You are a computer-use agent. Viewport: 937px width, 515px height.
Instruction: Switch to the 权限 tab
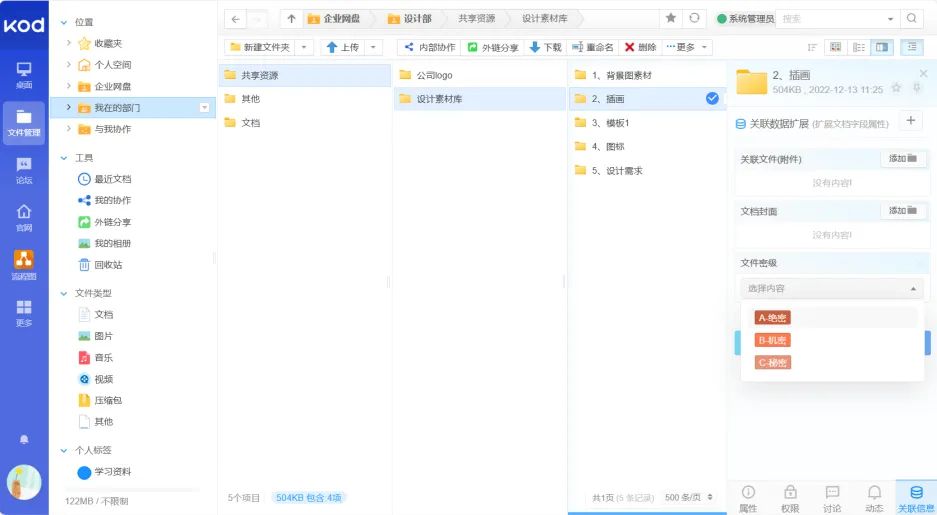[790, 498]
